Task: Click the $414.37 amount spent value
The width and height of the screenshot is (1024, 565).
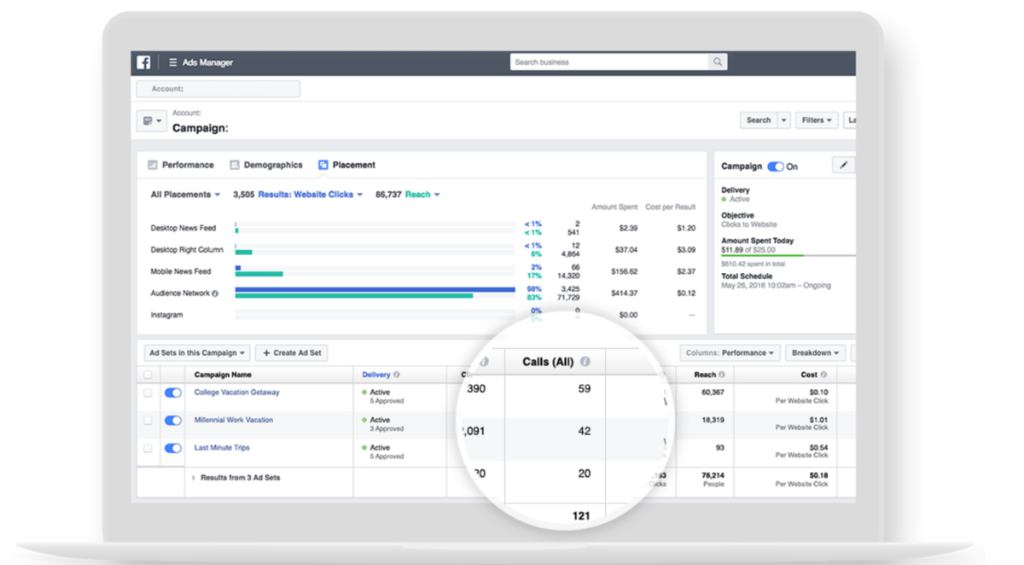Action: (624, 293)
